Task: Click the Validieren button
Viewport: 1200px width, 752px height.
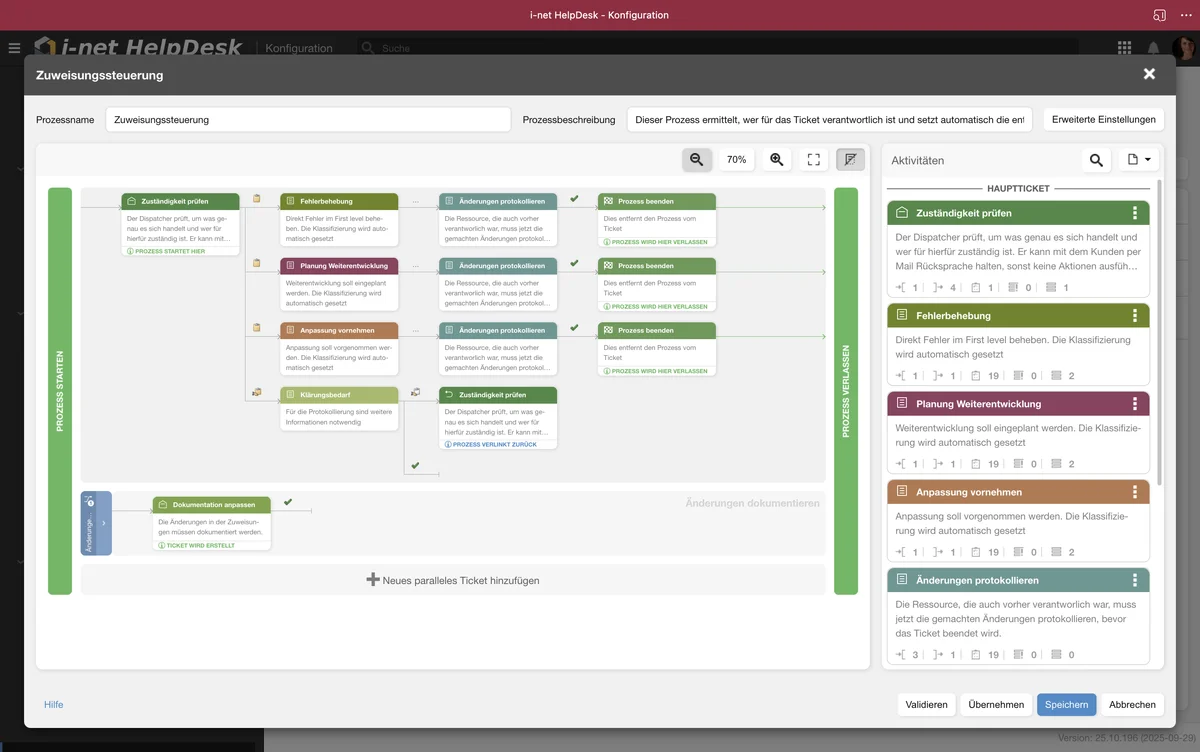Action: [926, 705]
